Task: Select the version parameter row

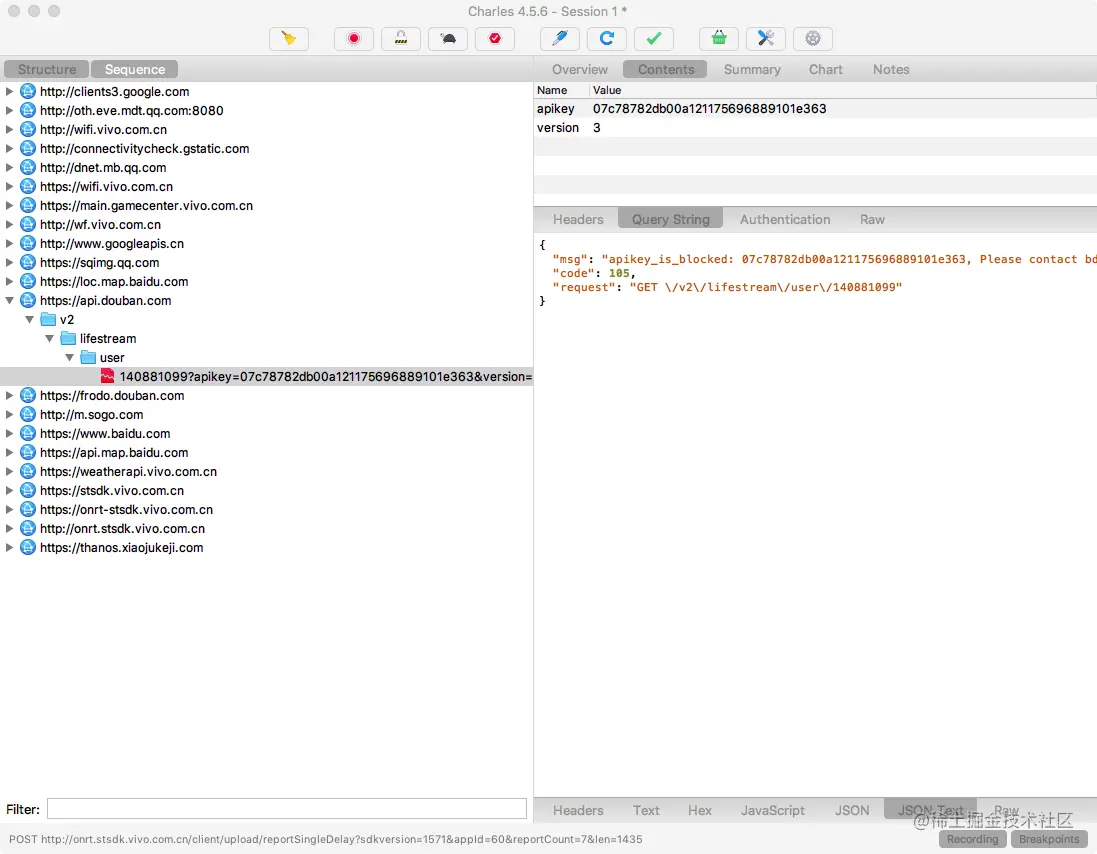Action: click(815, 127)
